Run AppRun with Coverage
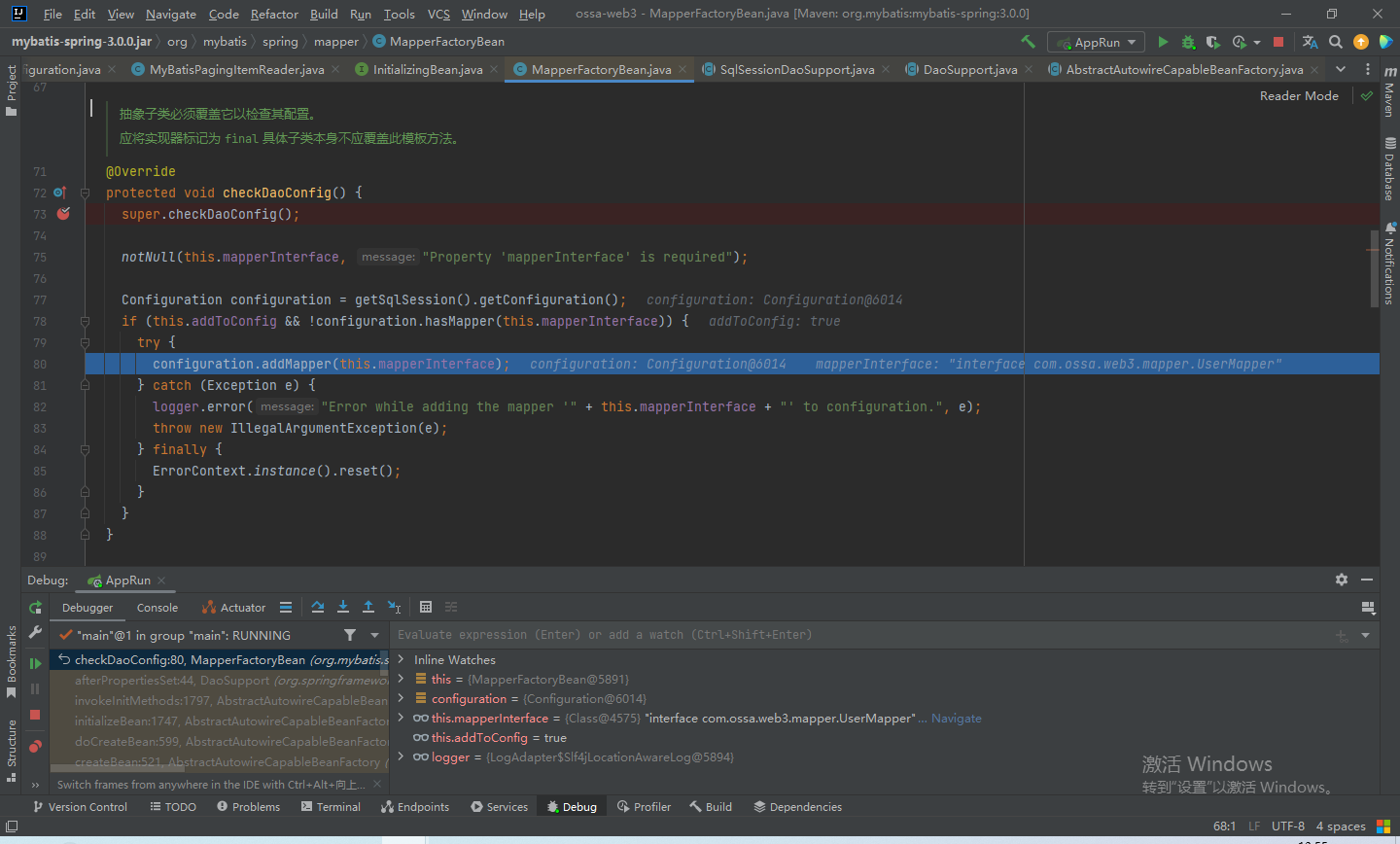The image size is (1400, 844). pos(1213,42)
